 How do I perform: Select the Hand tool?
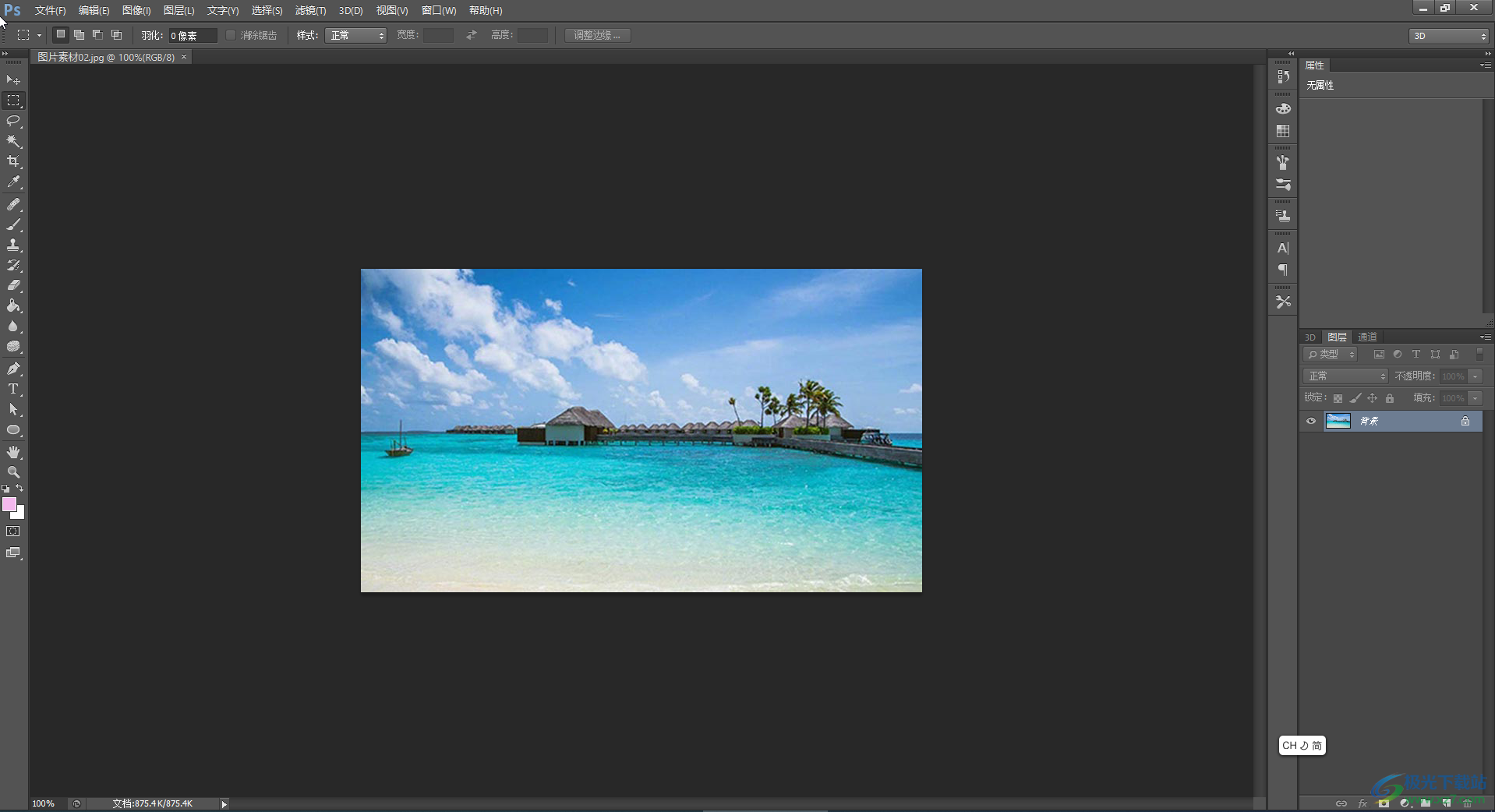pyautogui.click(x=13, y=452)
